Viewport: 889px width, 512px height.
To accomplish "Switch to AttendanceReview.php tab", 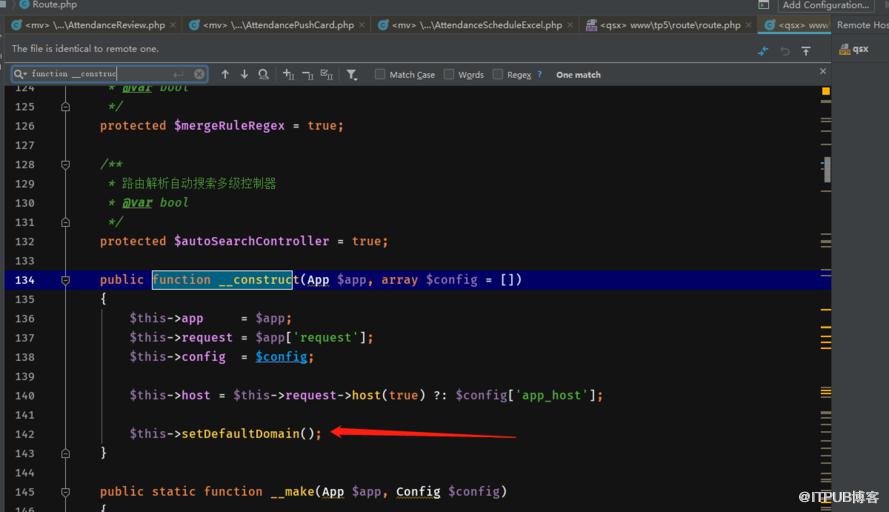I will tap(95, 25).
